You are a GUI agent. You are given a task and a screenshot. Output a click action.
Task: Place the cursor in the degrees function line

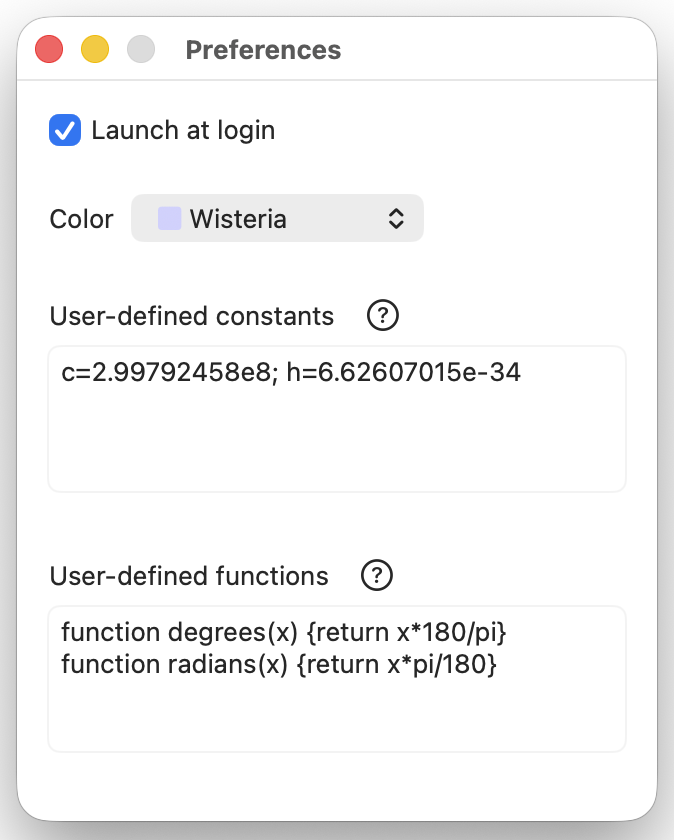[284, 633]
